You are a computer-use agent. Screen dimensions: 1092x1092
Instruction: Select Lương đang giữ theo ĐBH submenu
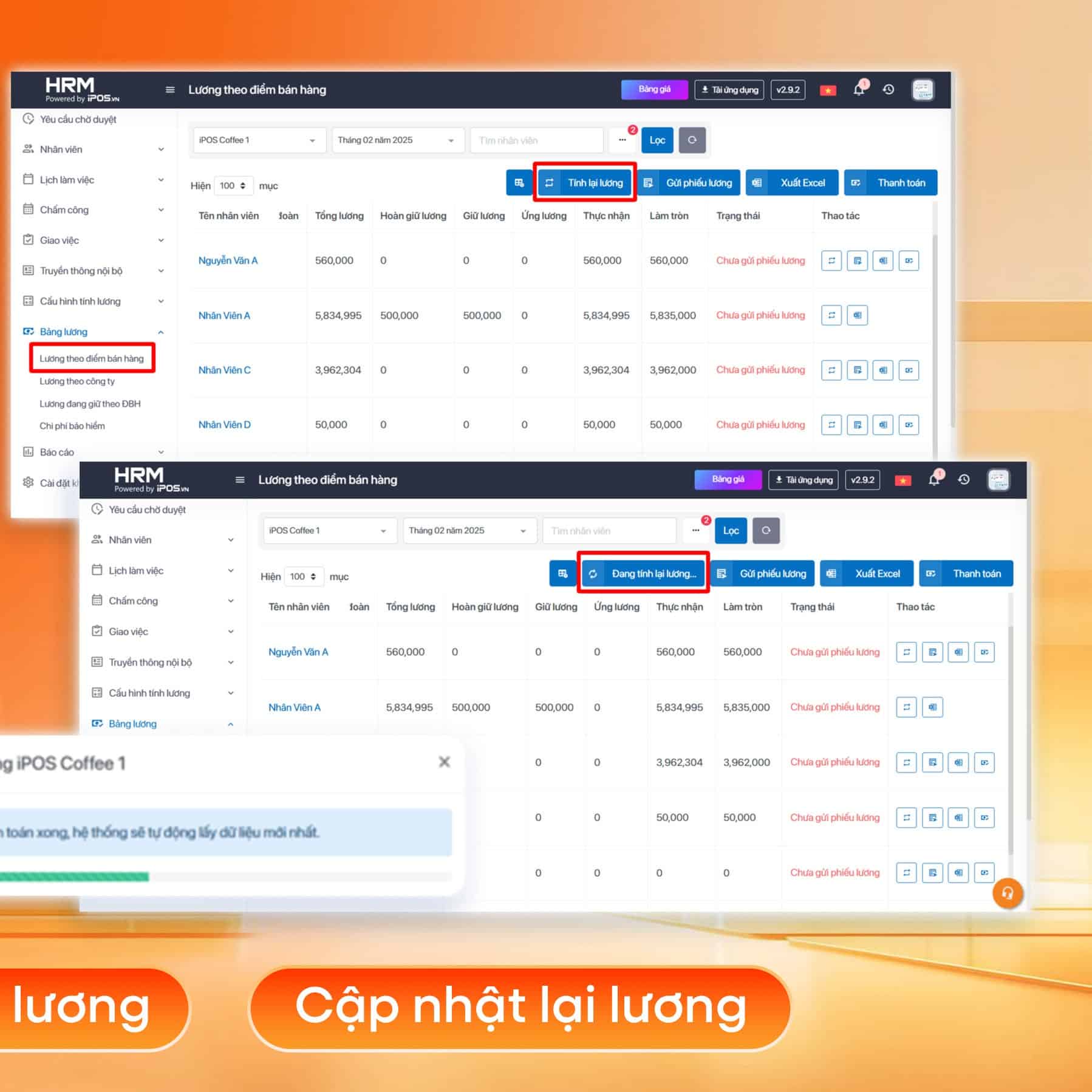tap(90, 404)
